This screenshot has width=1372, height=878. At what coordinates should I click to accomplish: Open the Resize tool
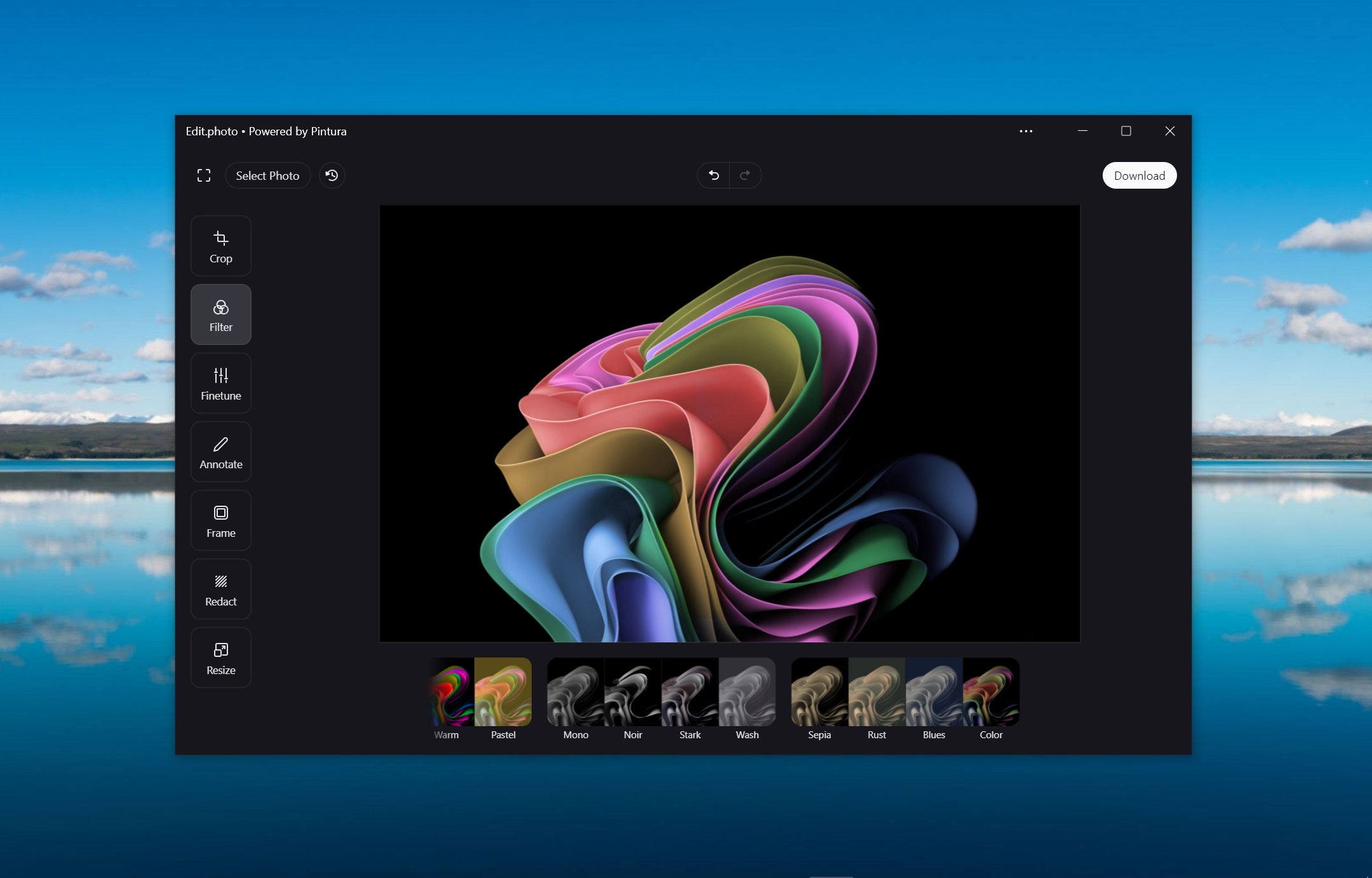tap(220, 658)
